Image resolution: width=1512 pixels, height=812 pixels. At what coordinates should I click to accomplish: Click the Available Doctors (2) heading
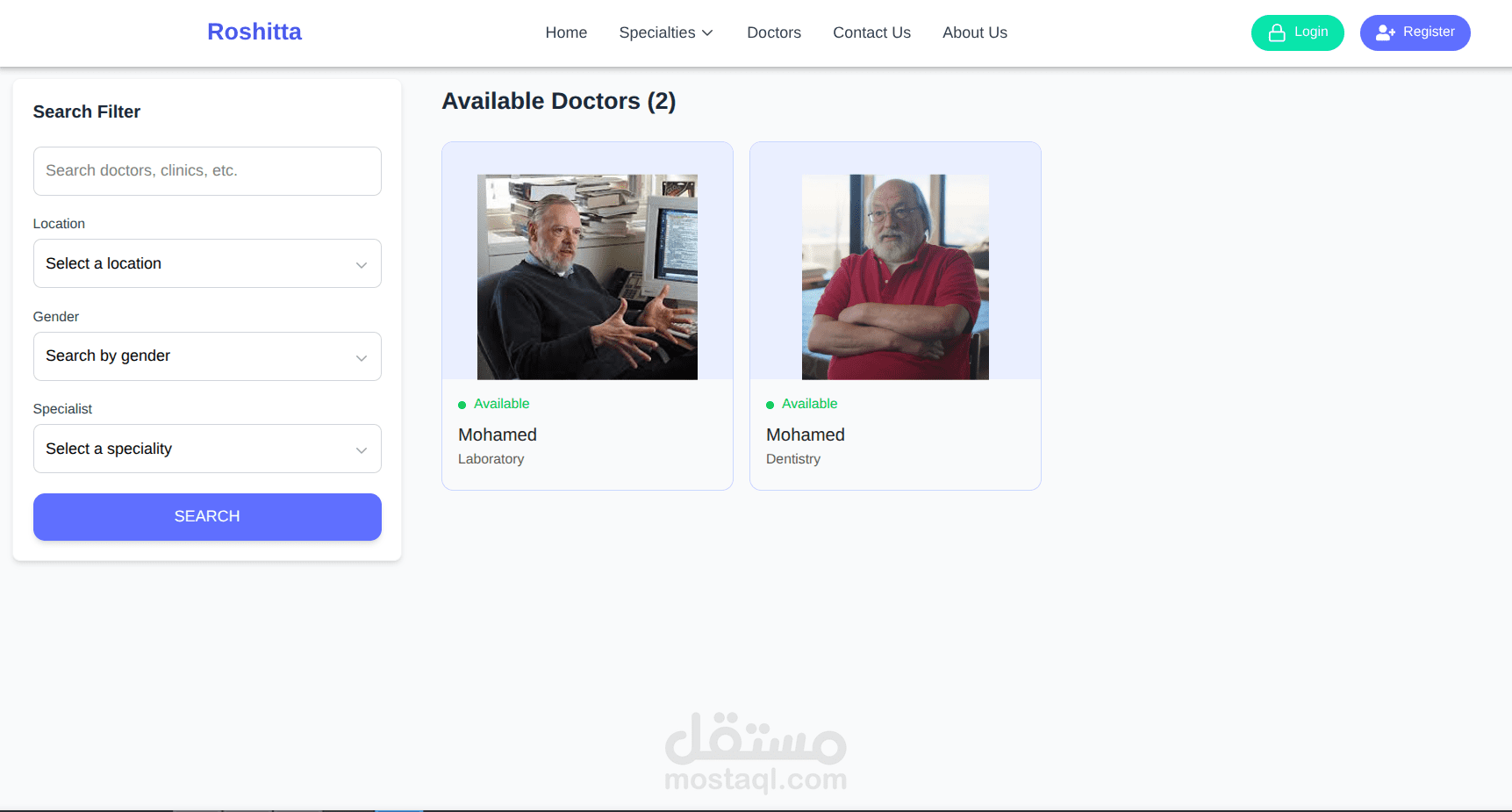(559, 101)
